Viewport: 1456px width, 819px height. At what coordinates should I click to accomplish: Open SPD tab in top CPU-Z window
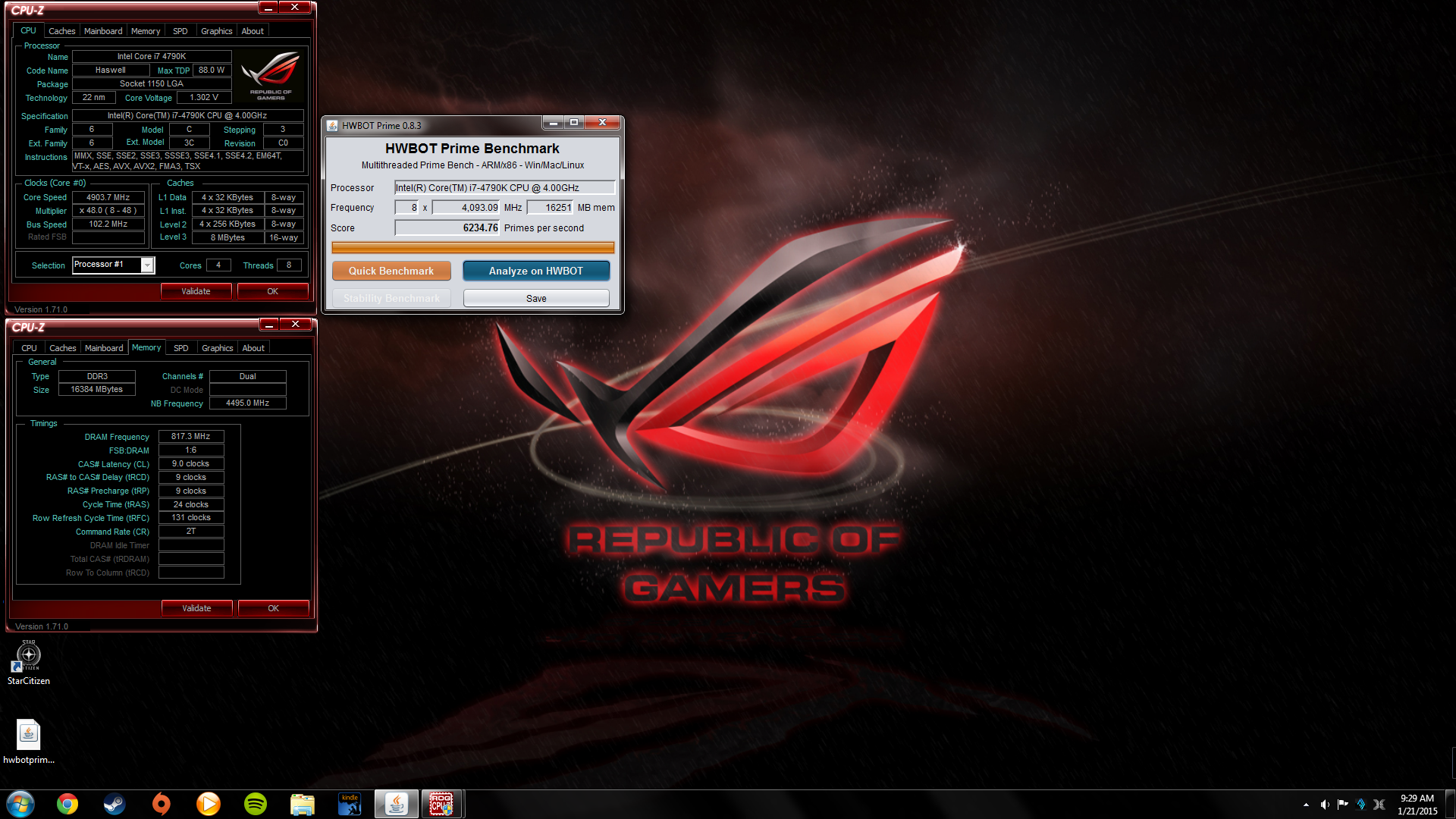[x=180, y=31]
